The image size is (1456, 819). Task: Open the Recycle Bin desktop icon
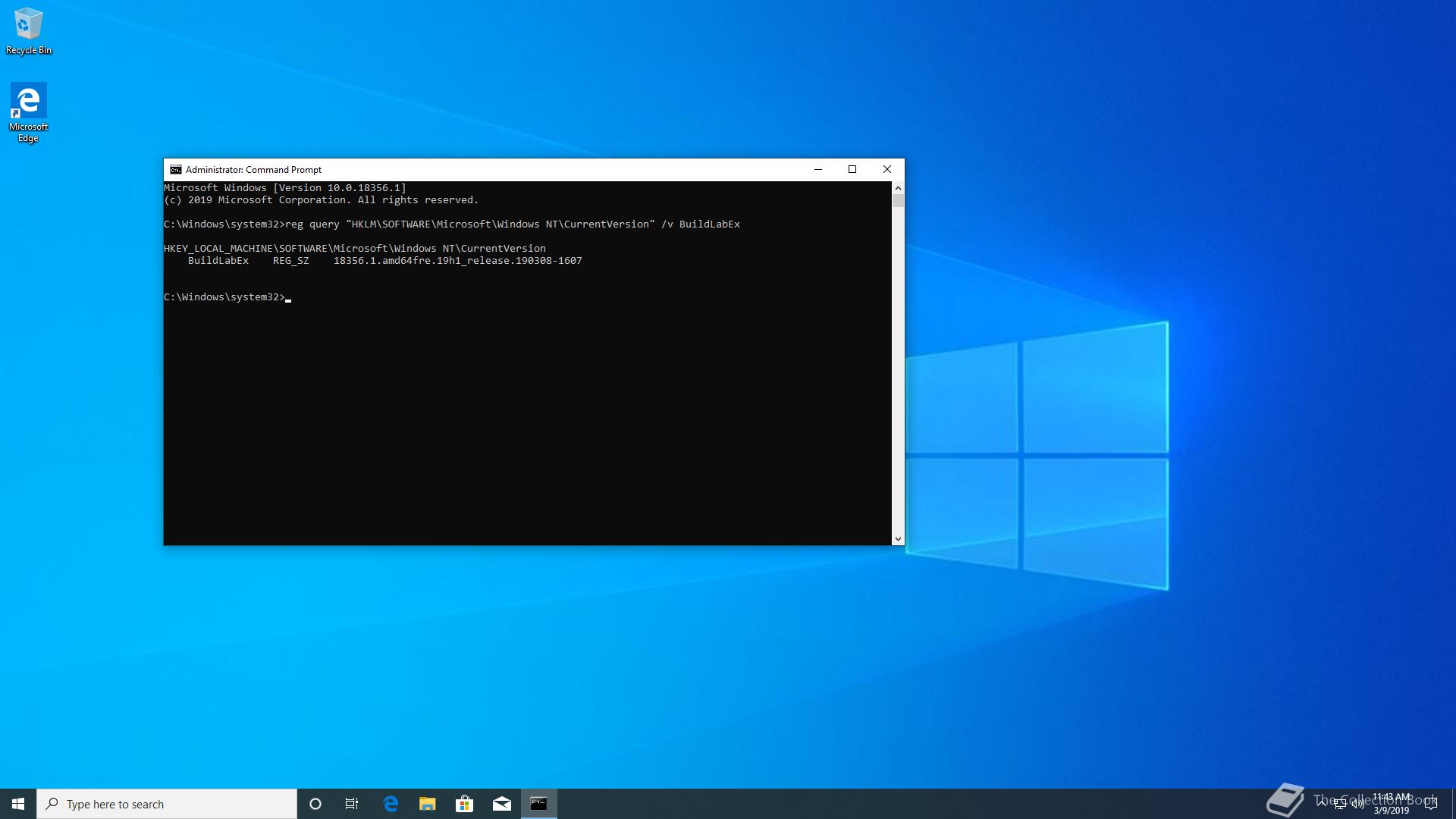(28, 31)
